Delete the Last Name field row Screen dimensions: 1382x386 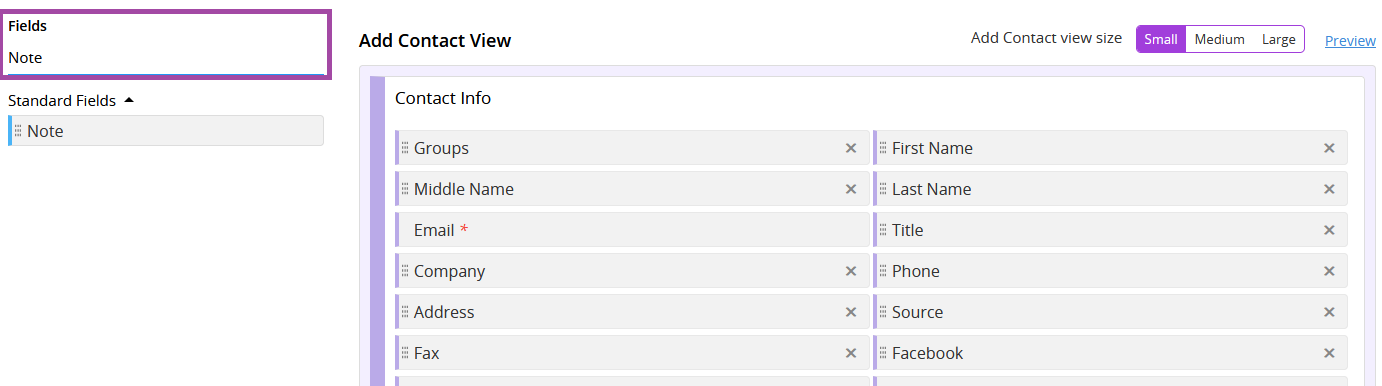tap(1329, 189)
